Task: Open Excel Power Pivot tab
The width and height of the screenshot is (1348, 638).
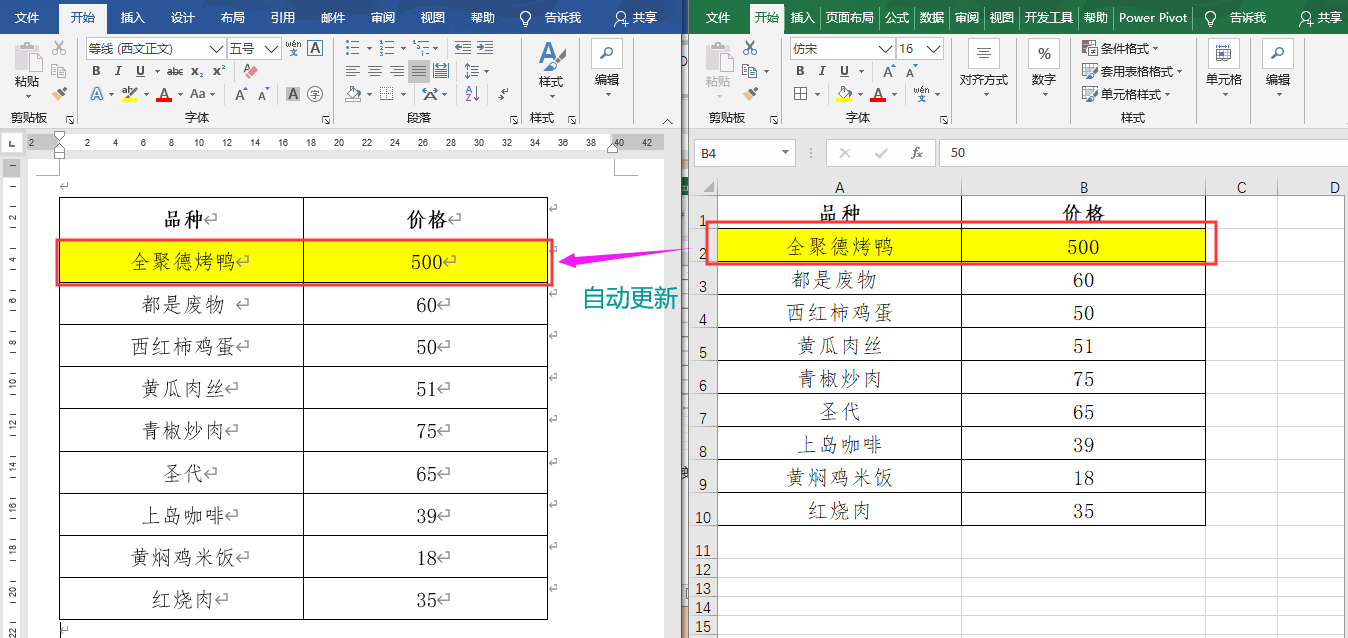Action: pos(1153,18)
